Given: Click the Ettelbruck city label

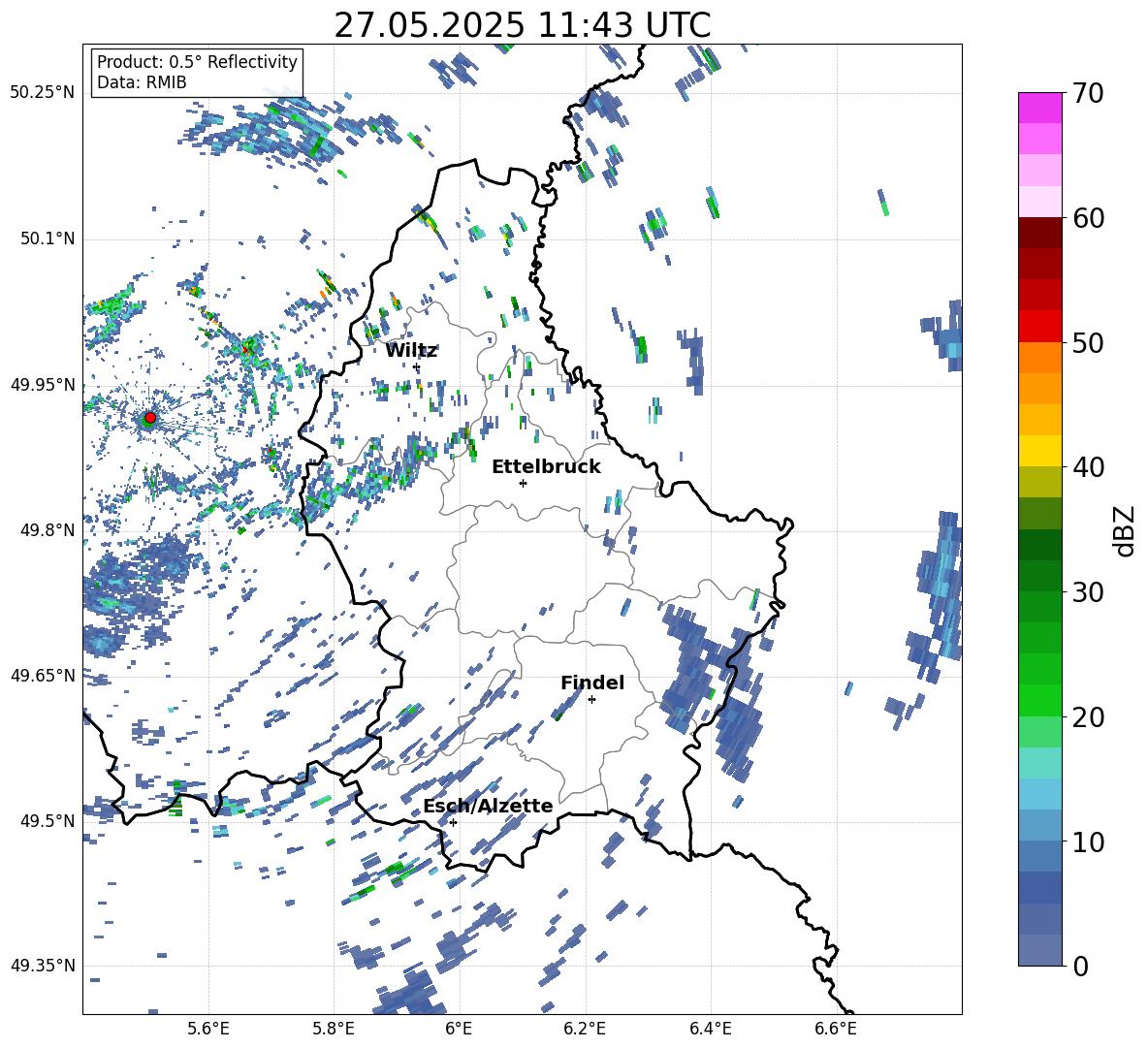Looking at the screenshot, I should click(x=546, y=466).
